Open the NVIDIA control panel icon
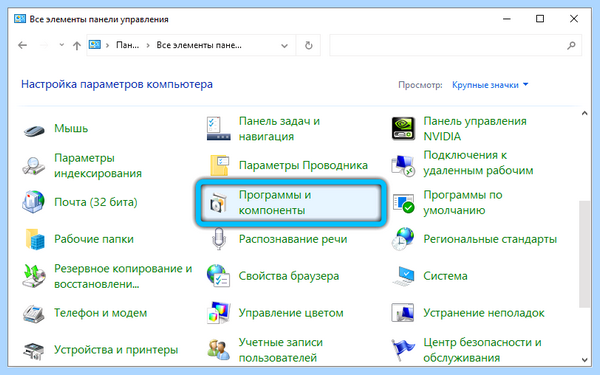This screenshot has height=375, width=600. pyautogui.click(x=403, y=129)
